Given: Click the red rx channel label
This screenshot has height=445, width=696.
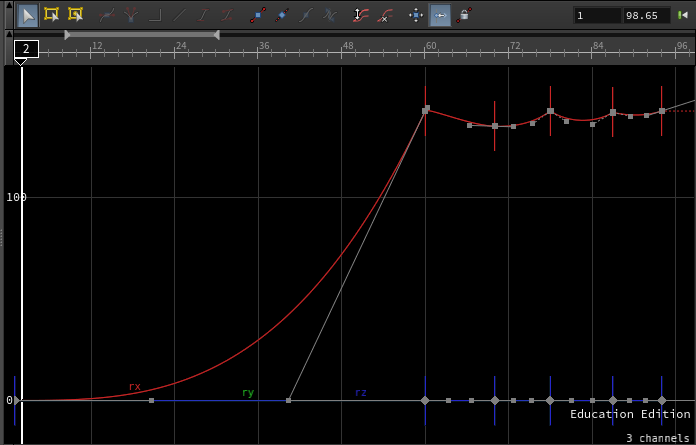Looking at the screenshot, I should (134, 386).
